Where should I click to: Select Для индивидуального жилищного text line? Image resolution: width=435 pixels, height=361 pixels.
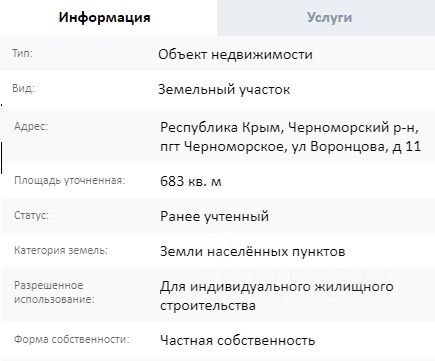click(277, 286)
